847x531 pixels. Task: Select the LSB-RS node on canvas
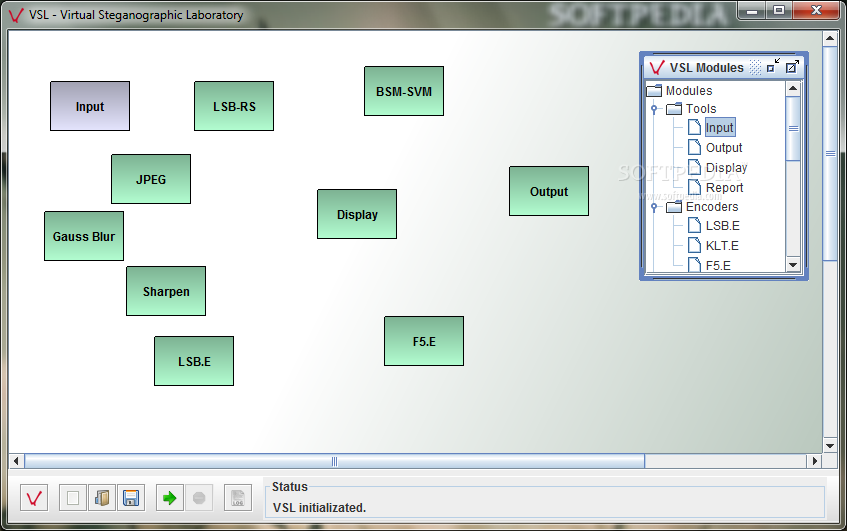234,106
